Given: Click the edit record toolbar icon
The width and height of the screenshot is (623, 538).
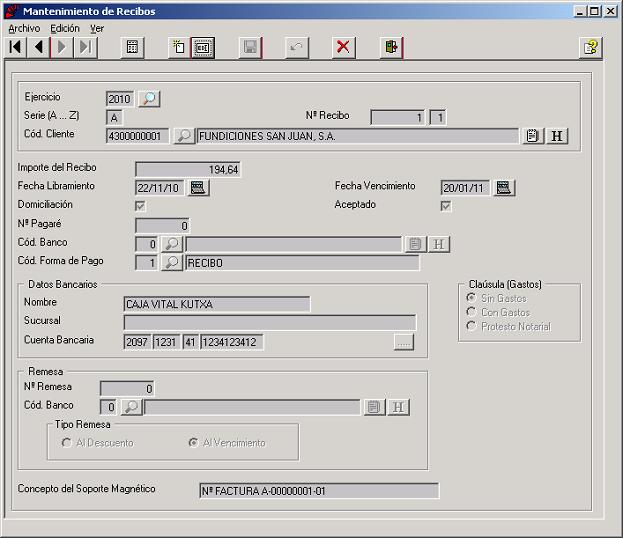Looking at the screenshot, I should click(x=203, y=48).
